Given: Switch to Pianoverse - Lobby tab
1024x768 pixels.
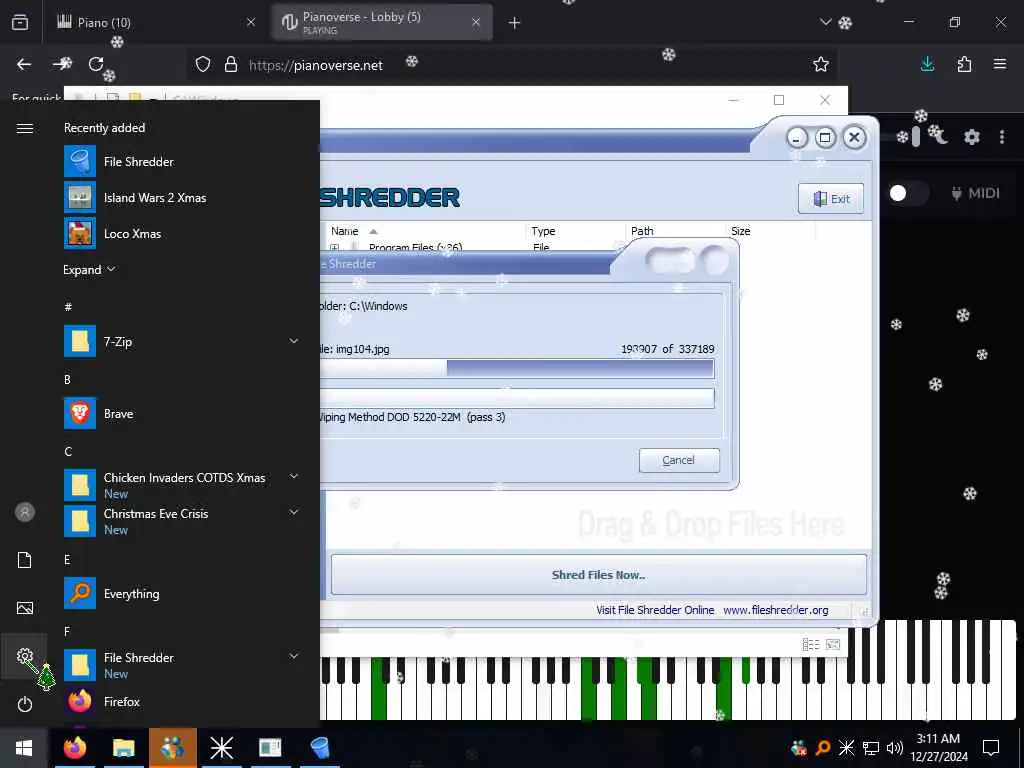Looking at the screenshot, I should [382, 22].
